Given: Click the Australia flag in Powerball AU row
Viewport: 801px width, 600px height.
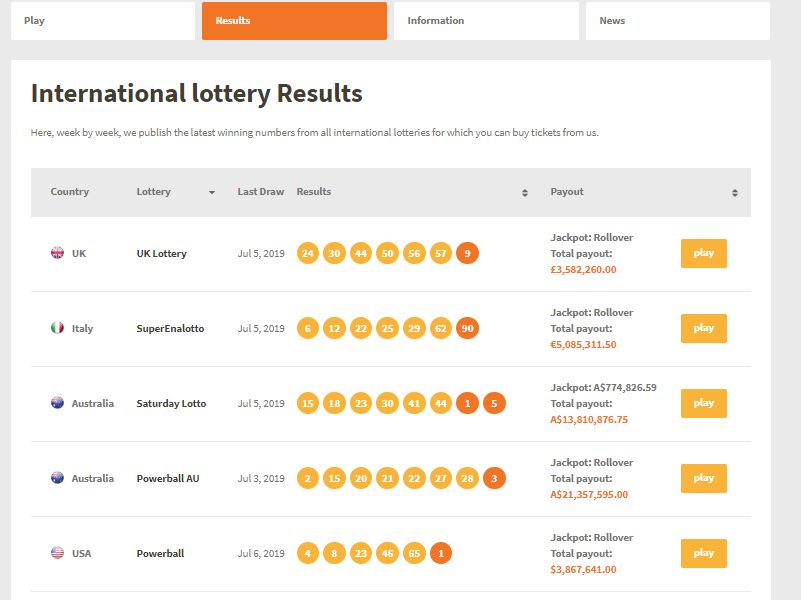Looking at the screenshot, I should pyautogui.click(x=57, y=478).
